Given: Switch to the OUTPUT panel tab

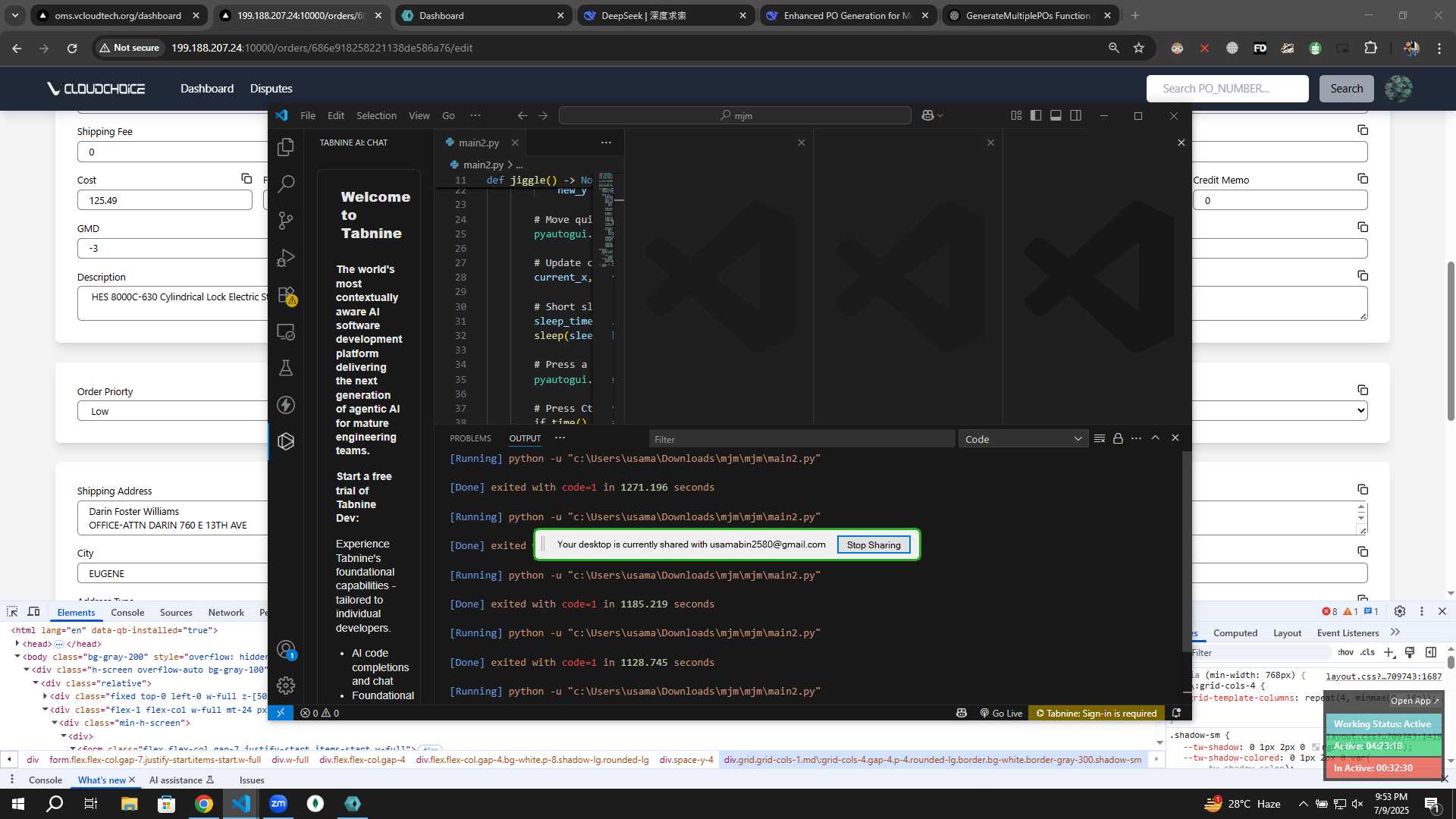Looking at the screenshot, I should pos(525,438).
